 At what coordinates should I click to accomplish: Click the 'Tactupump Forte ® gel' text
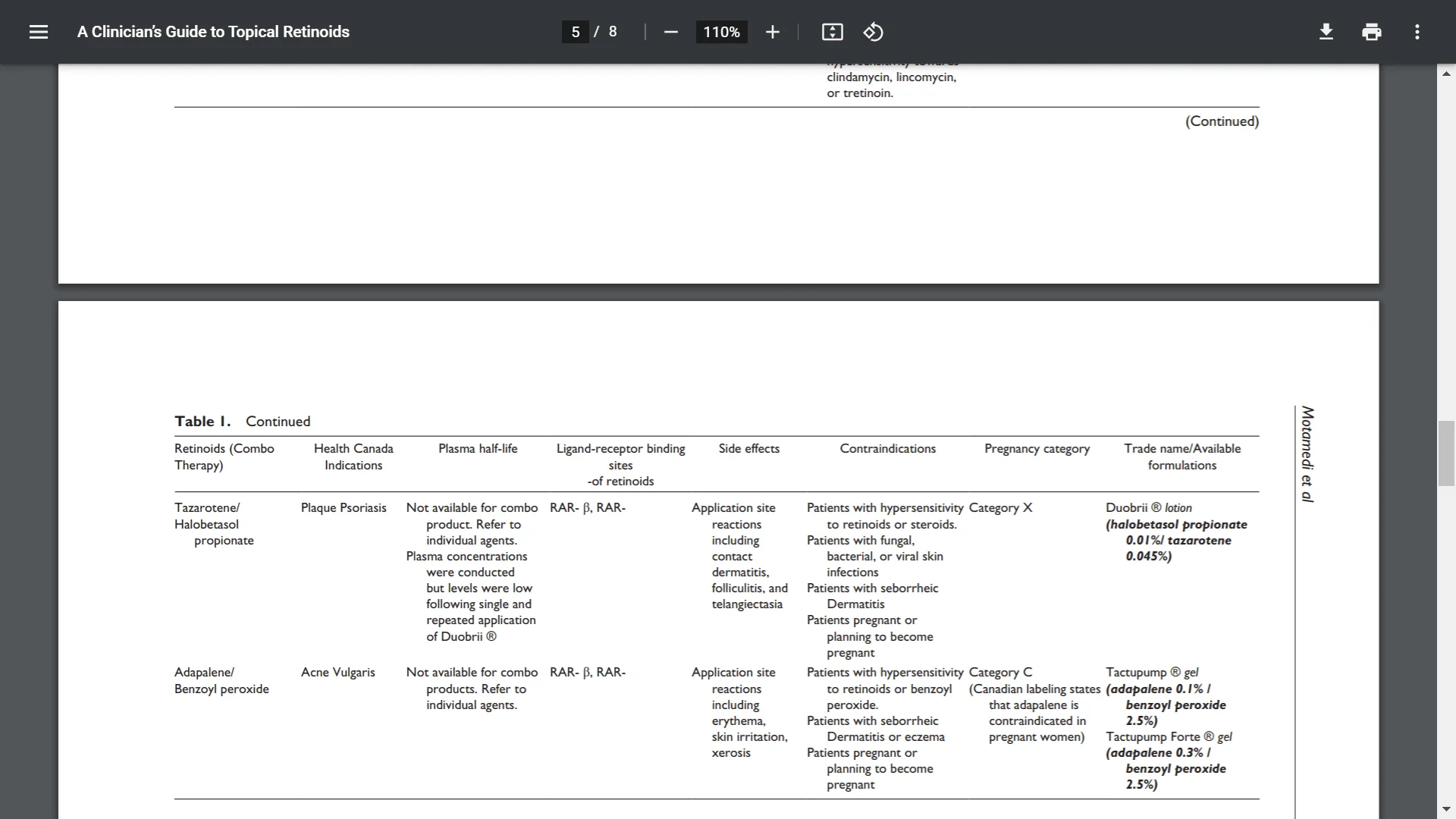[1169, 737]
